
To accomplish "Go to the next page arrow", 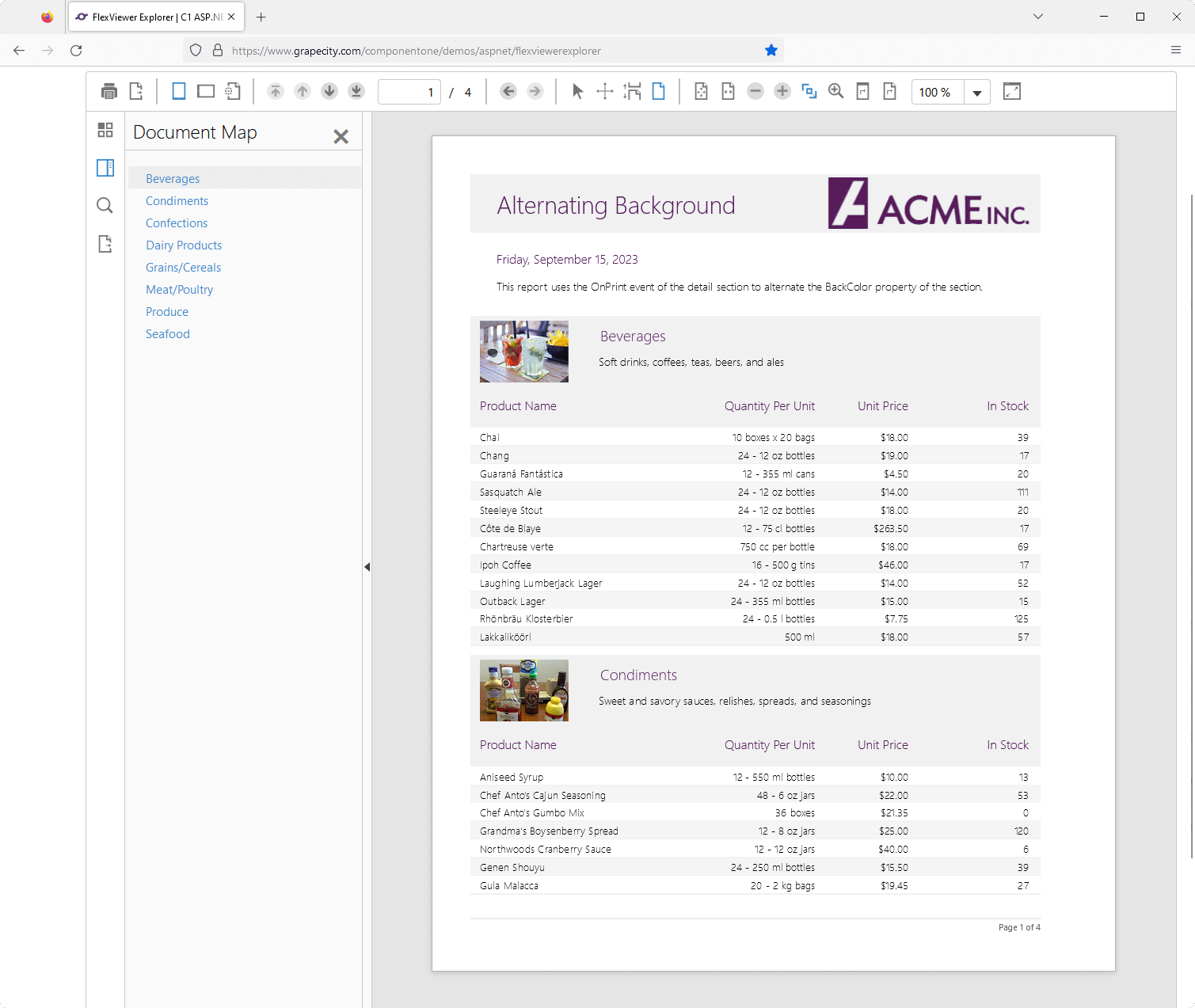I will [x=329, y=92].
